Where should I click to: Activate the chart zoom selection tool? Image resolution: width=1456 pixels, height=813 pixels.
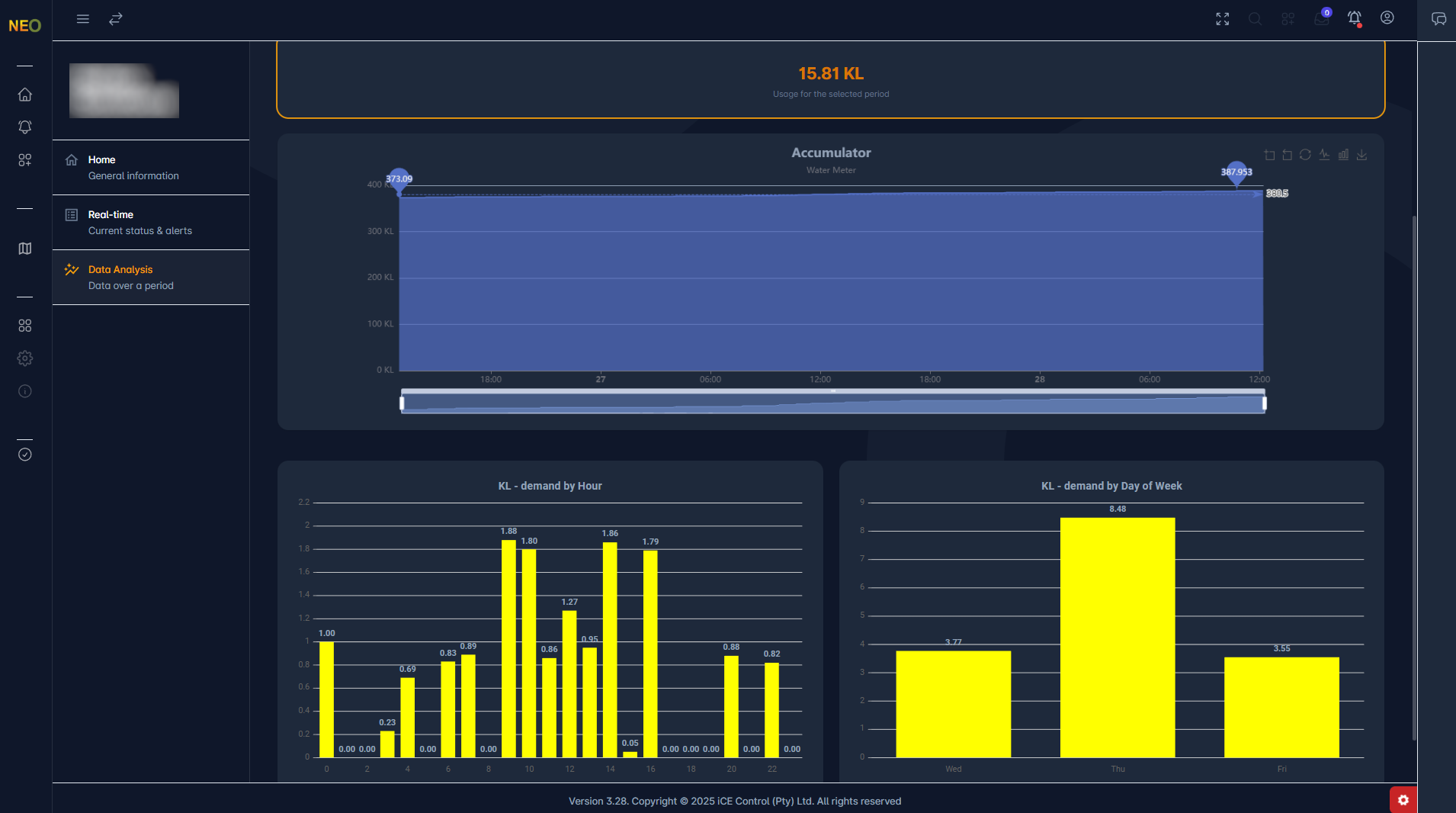coord(1269,155)
